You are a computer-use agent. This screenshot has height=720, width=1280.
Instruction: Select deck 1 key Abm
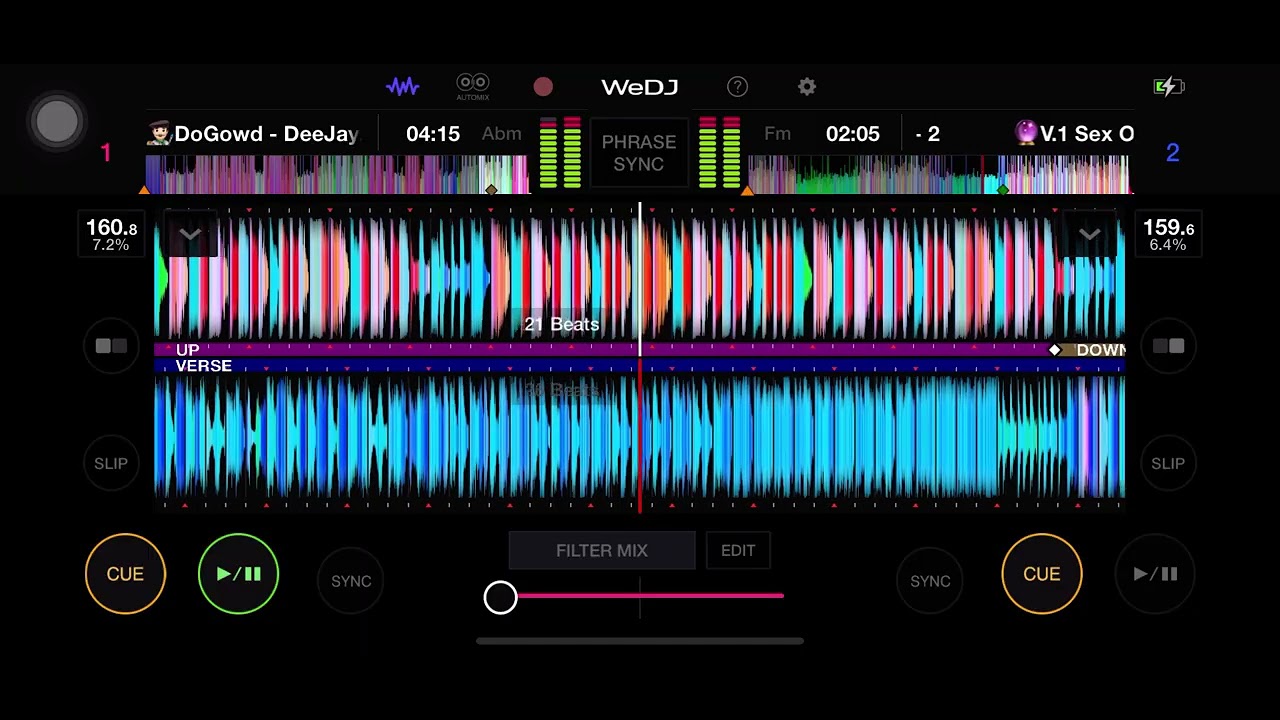pyautogui.click(x=502, y=134)
